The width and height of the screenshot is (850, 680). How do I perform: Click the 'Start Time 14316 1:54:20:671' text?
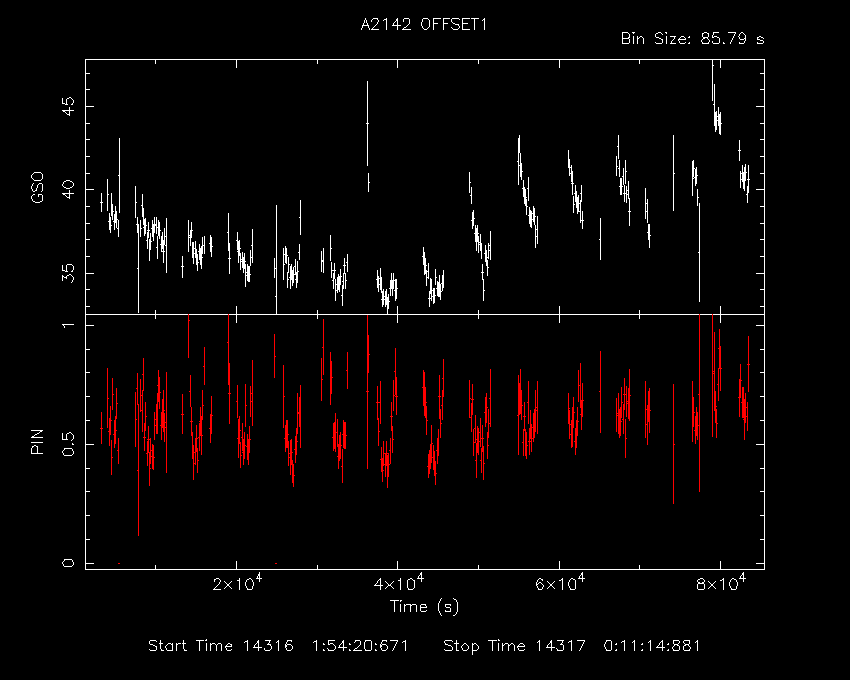279,646
